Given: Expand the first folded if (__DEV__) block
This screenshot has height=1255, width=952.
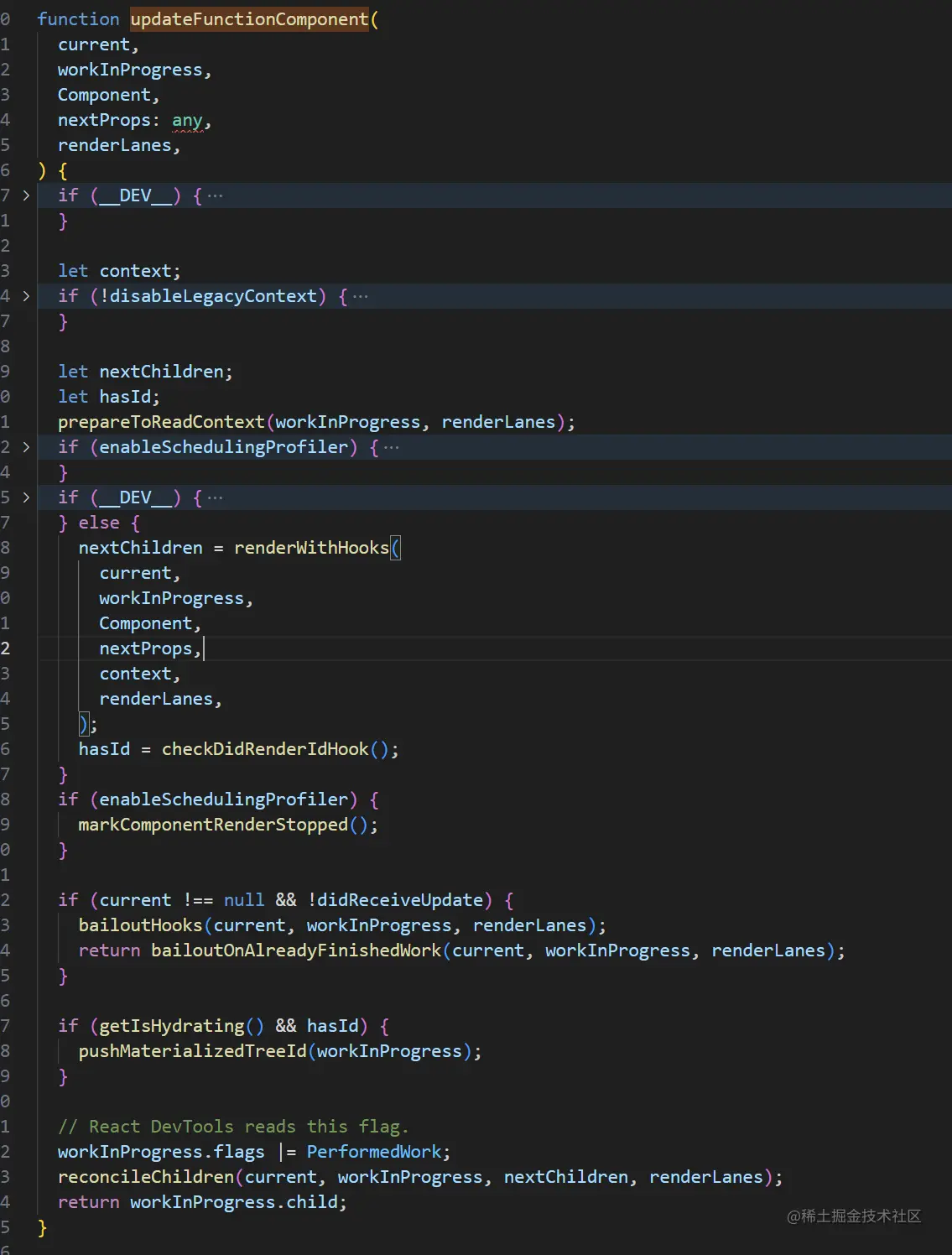Looking at the screenshot, I should click(26, 195).
